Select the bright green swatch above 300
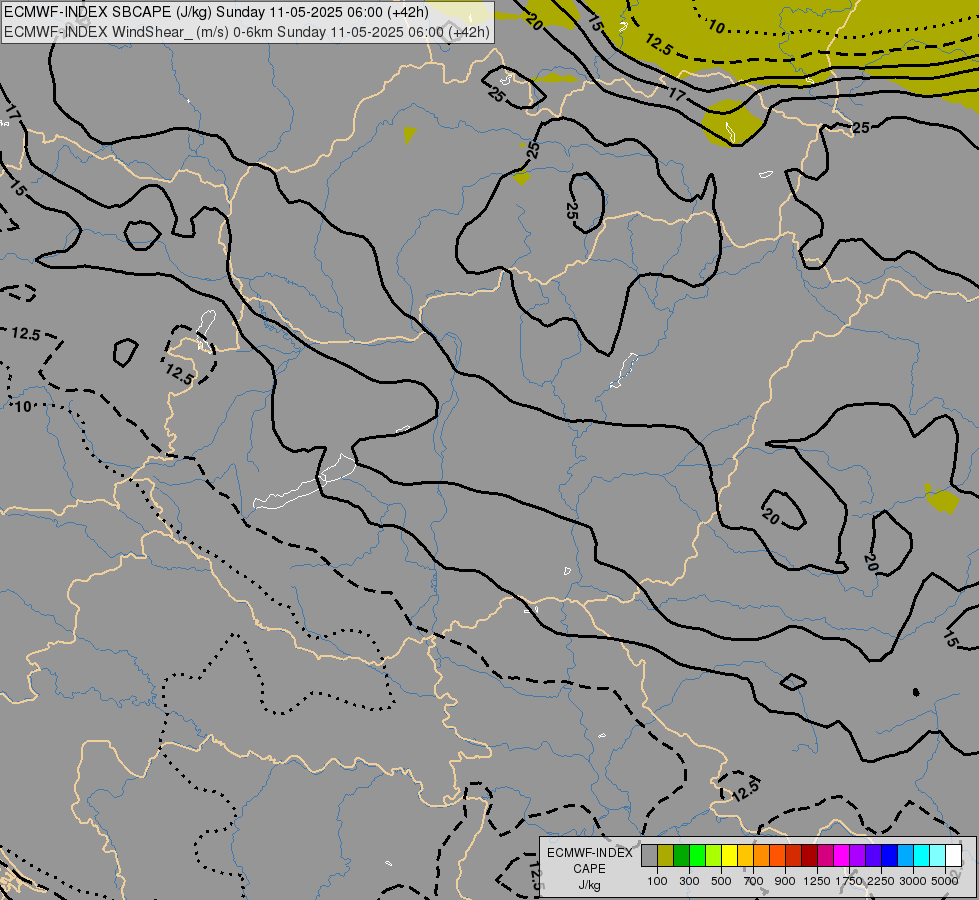This screenshot has width=979, height=900. (x=697, y=856)
